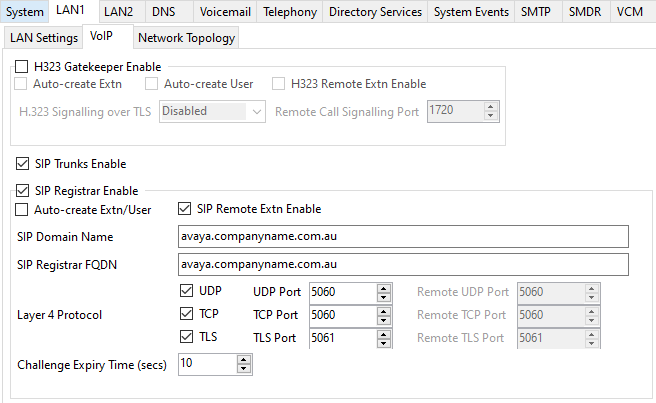656x403 pixels.
Task: Decrease Remote UDP Port with down arrow
Action: [x=592, y=297]
